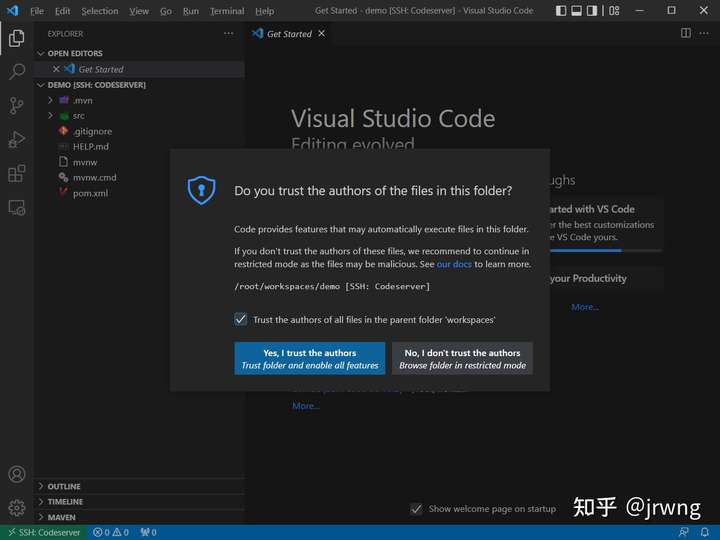Image resolution: width=720 pixels, height=540 pixels.
Task: Collapse the Open Editors section
Action: (x=40, y=53)
